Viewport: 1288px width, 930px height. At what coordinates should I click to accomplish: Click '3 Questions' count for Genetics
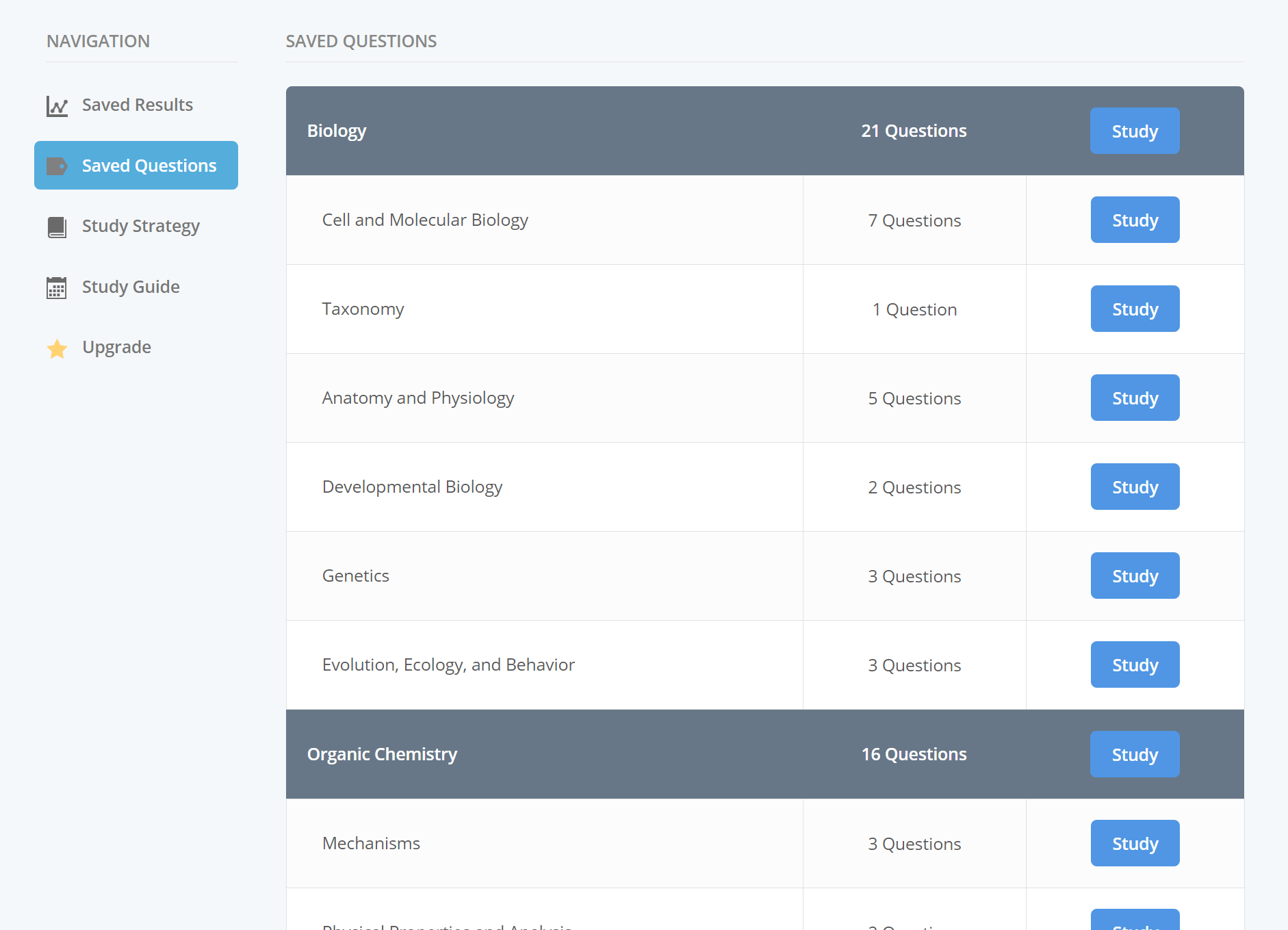(x=914, y=576)
